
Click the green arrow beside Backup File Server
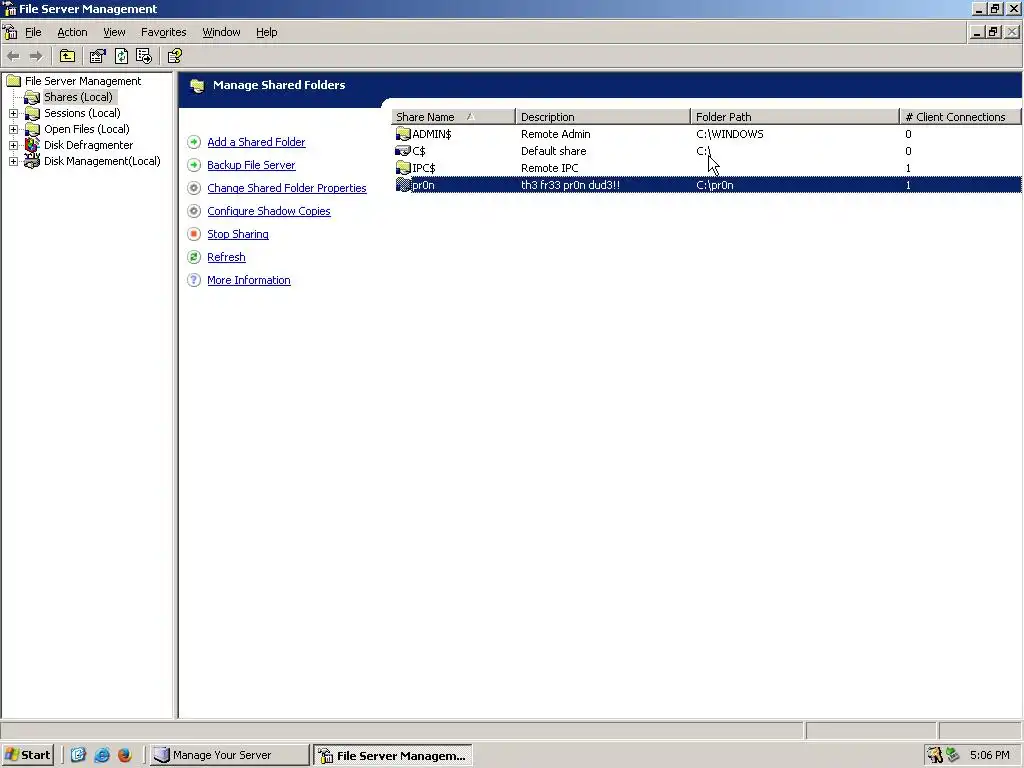tap(194, 165)
